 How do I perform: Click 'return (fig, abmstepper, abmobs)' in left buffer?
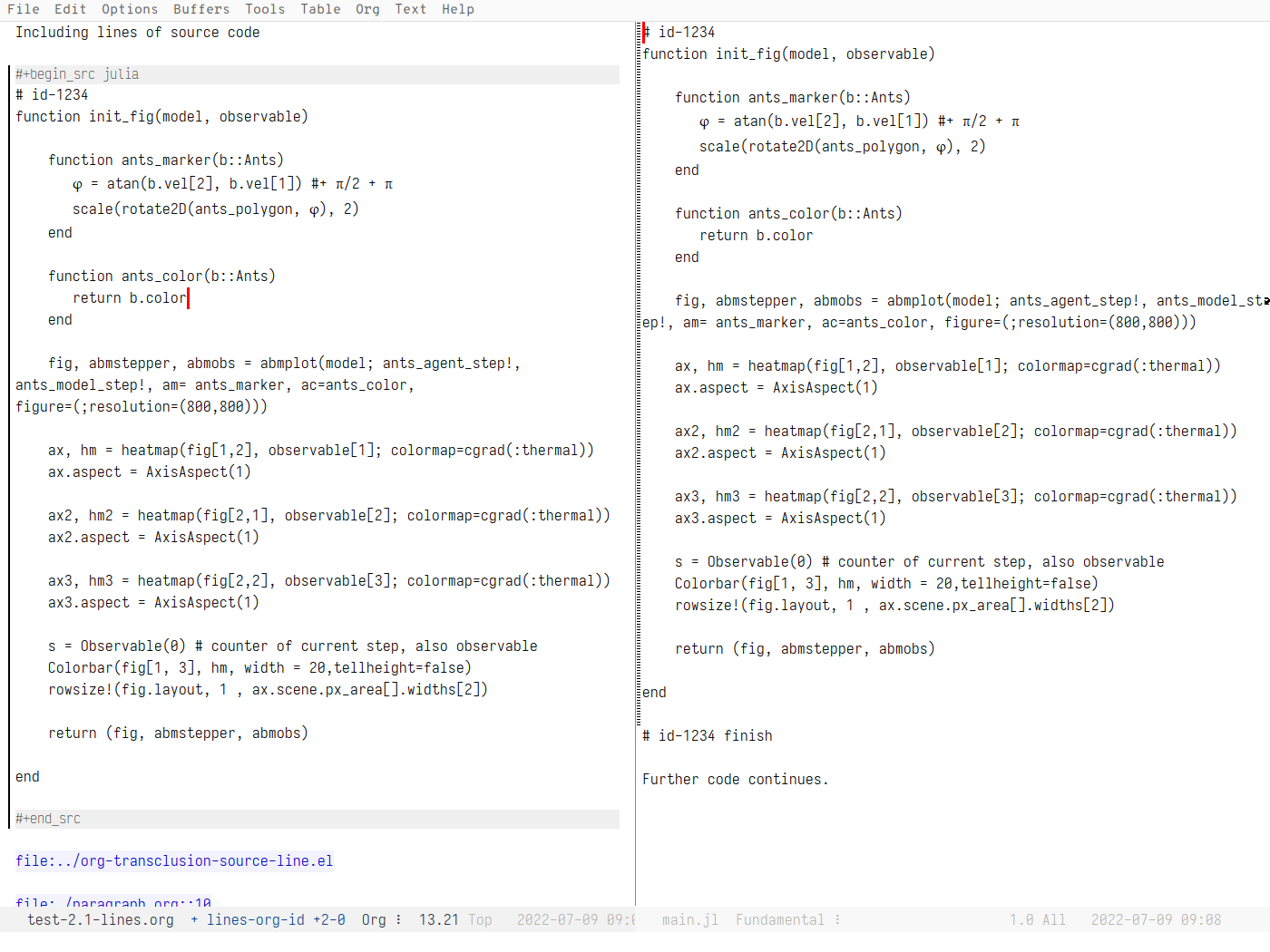(x=178, y=733)
